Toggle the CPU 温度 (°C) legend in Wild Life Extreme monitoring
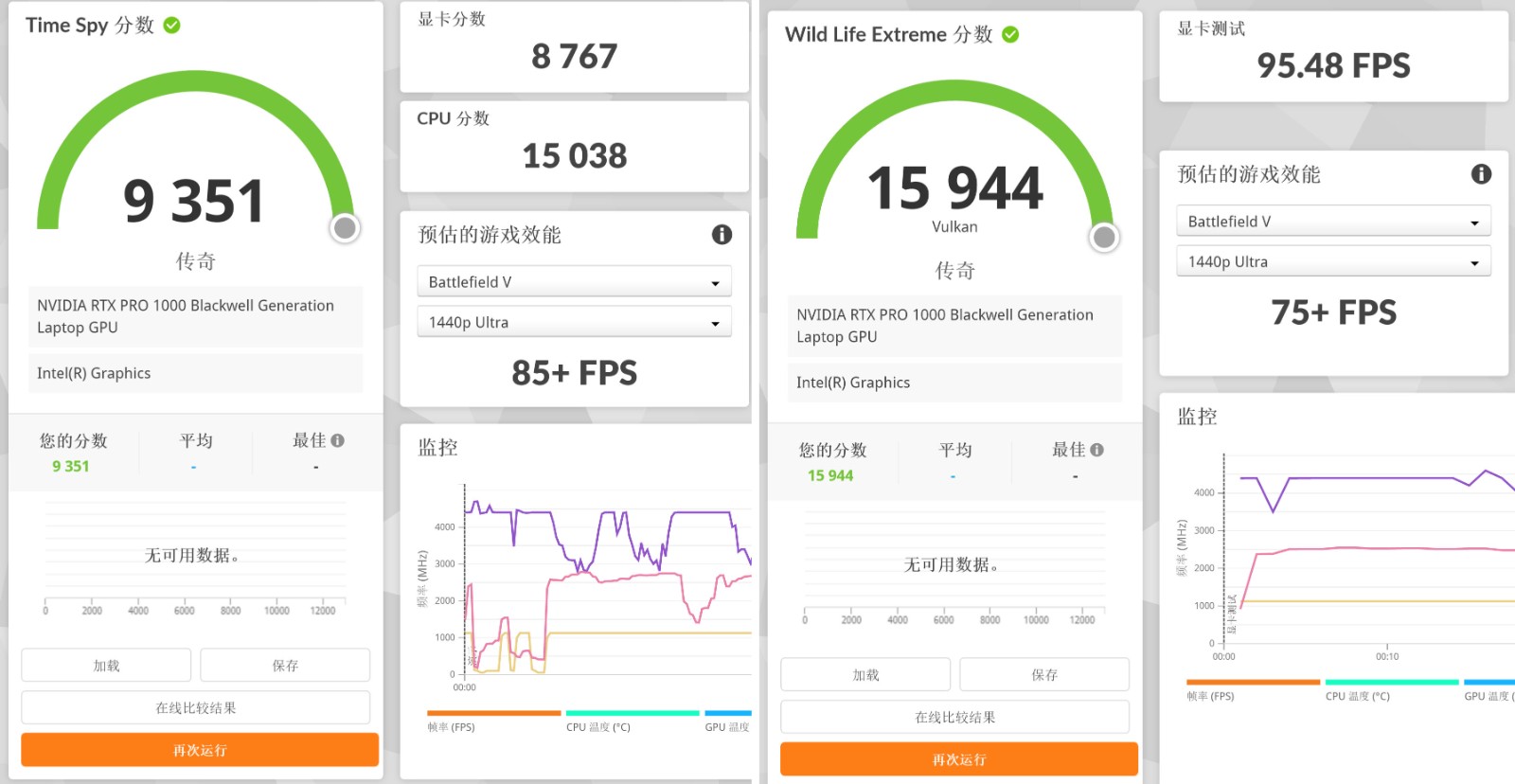 (x=1392, y=690)
